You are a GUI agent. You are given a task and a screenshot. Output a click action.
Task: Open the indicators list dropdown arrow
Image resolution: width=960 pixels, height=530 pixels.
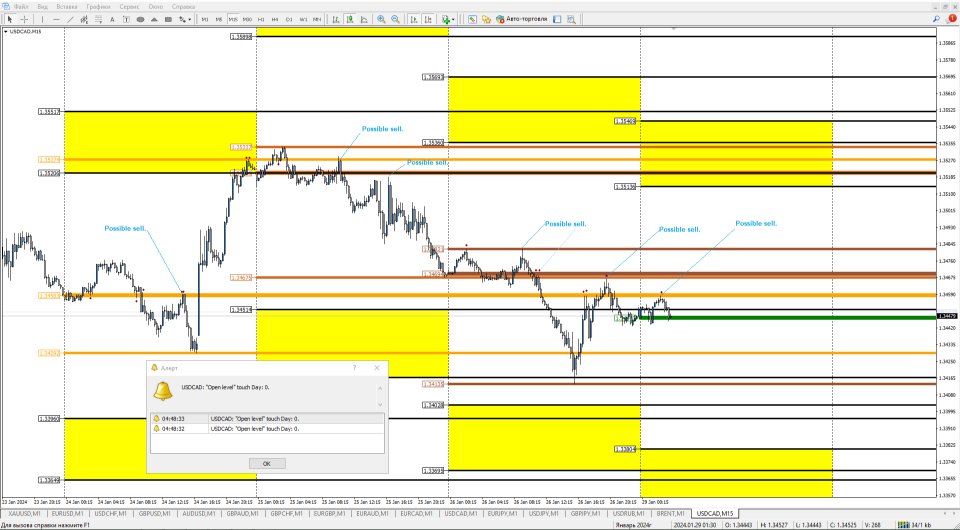[454, 19]
